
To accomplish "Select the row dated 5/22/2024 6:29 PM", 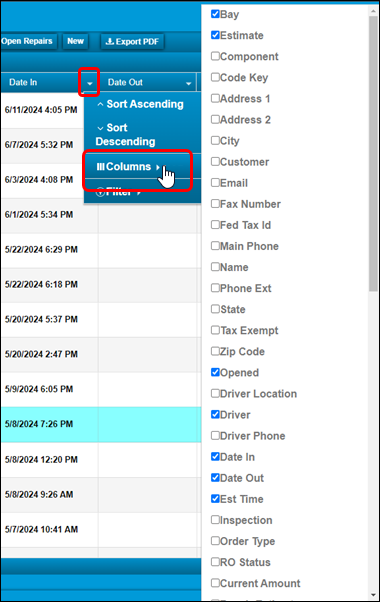I will point(101,250).
